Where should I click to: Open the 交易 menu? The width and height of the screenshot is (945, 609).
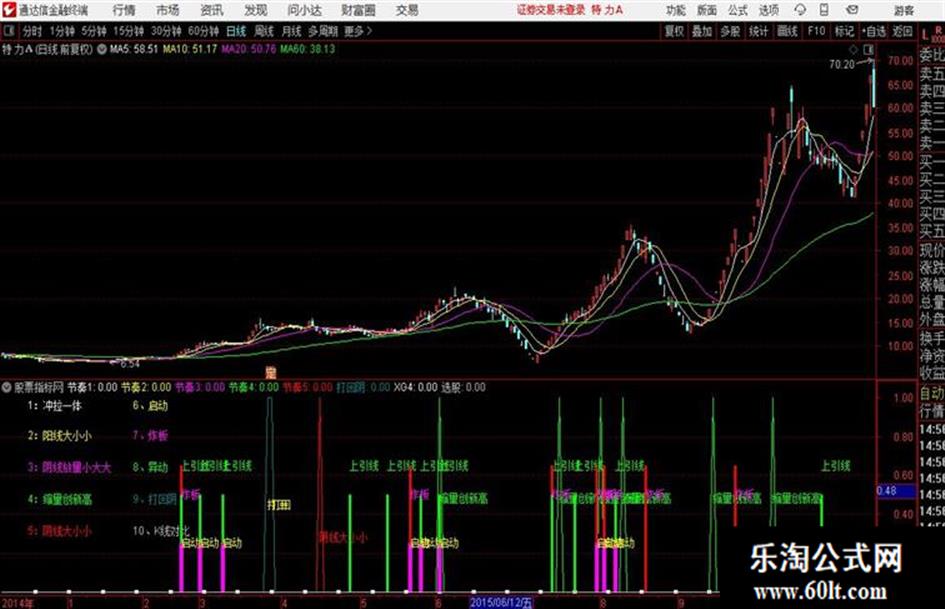(407, 10)
